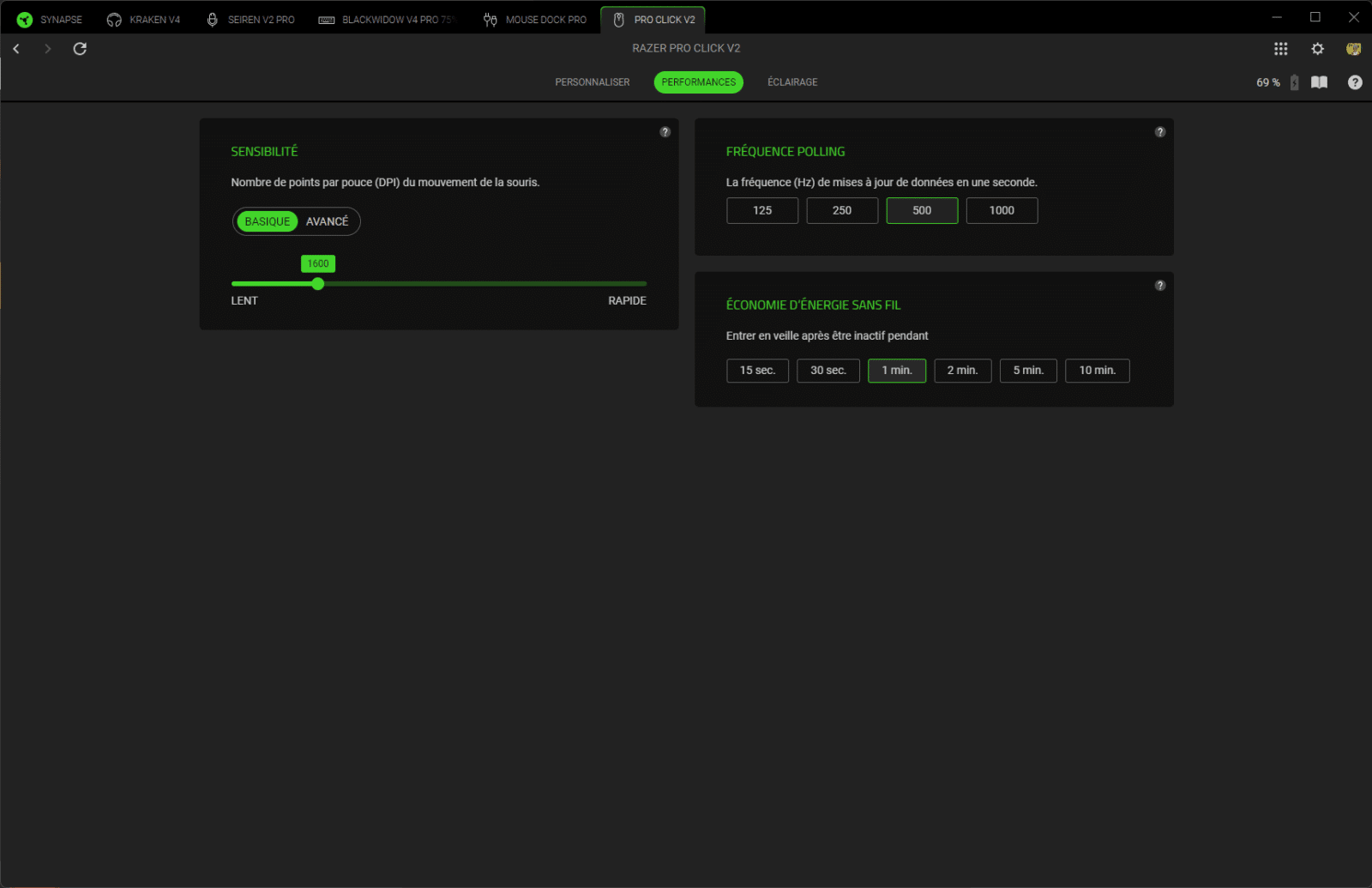This screenshot has height=888, width=1372.
Task: Click the DPI slider handle
Action: (x=318, y=284)
